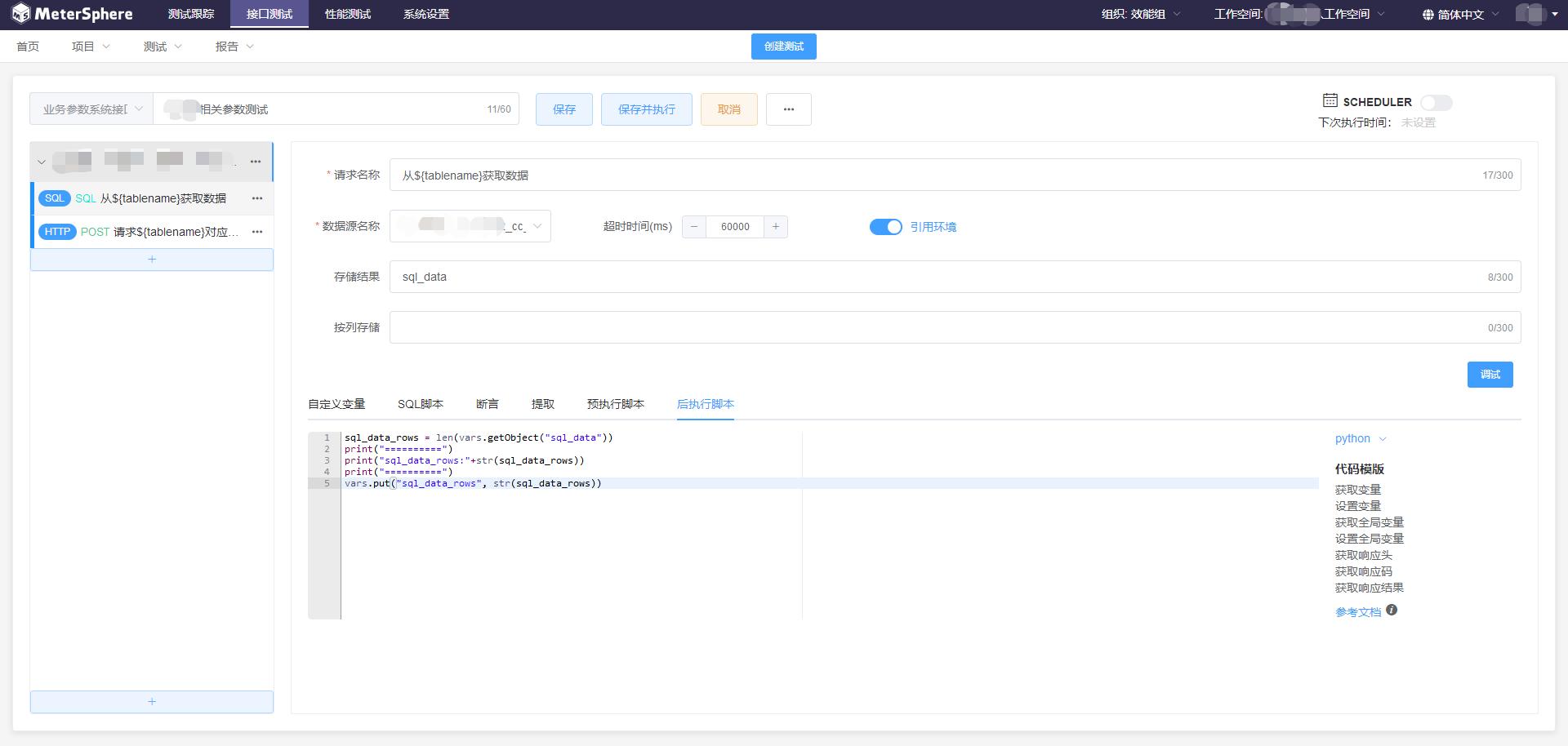This screenshot has height=746, width=1568.
Task: Open 系统设置 in the top menu
Action: point(426,14)
